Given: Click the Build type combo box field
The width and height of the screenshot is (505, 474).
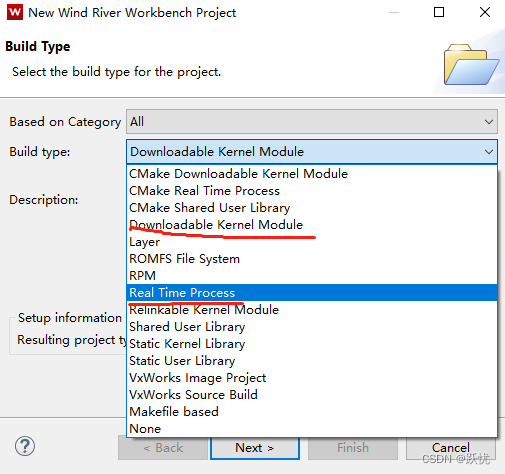Looking at the screenshot, I should click(x=312, y=152).
